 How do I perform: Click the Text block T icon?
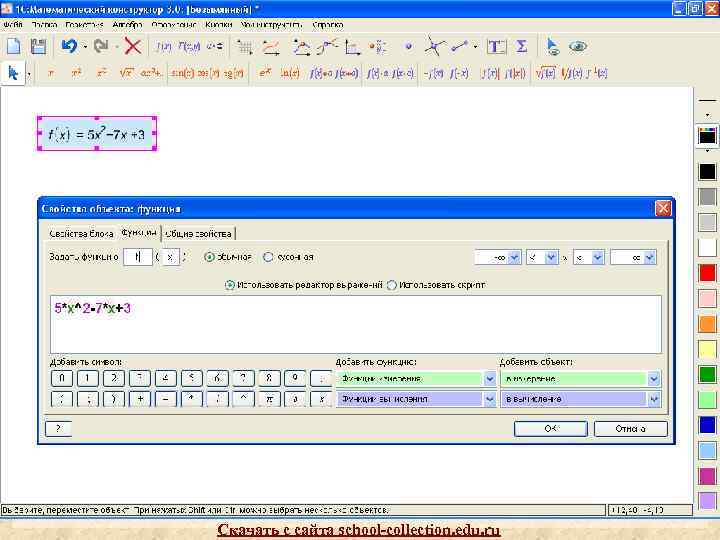pyautogui.click(x=496, y=47)
